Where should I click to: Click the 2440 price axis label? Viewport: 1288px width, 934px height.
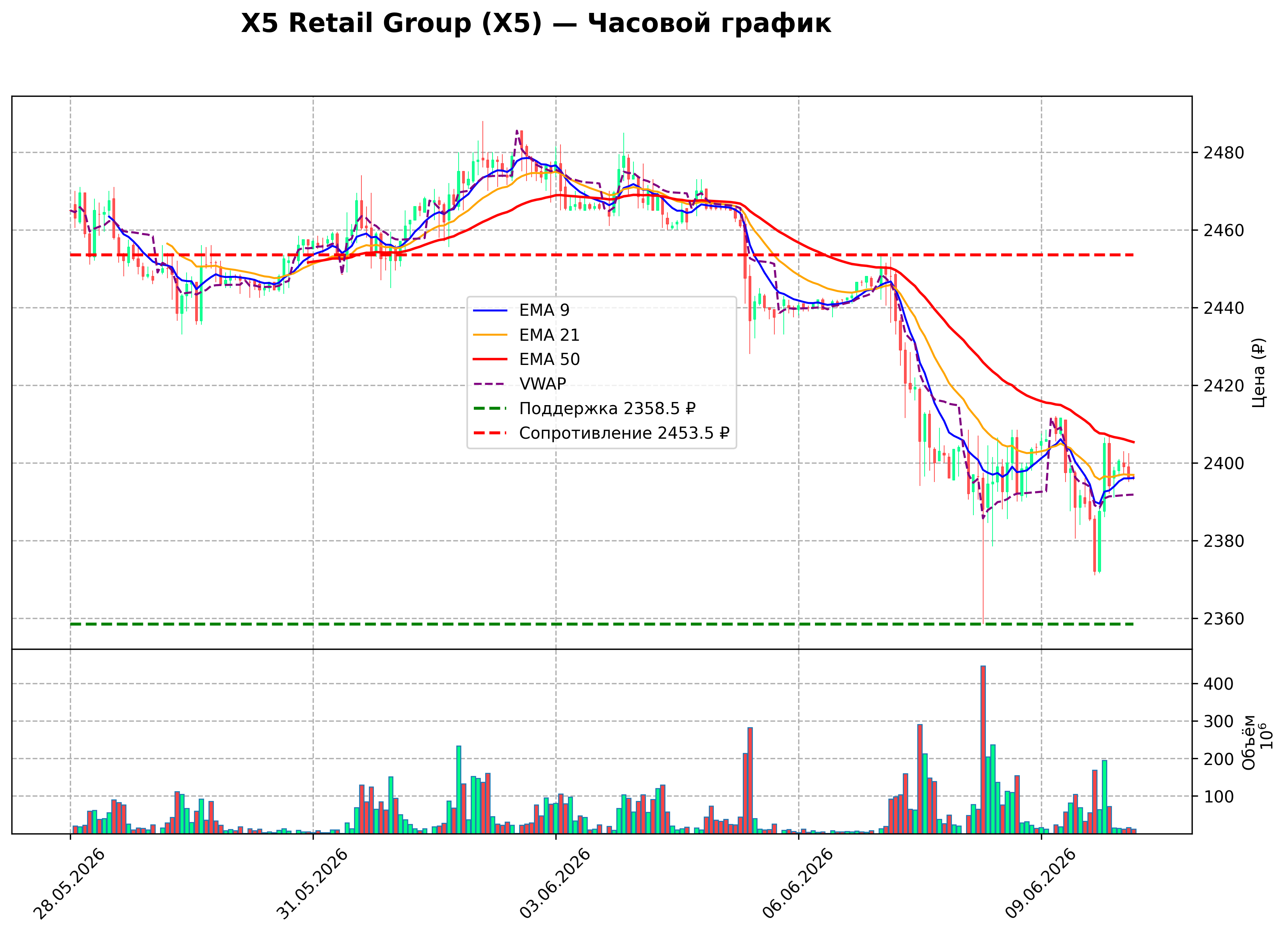[x=1224, y=308]
